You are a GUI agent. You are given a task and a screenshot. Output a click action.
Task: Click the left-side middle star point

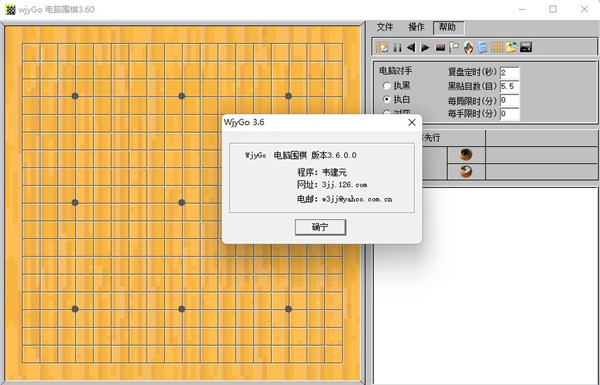click(x=75, y=202)
